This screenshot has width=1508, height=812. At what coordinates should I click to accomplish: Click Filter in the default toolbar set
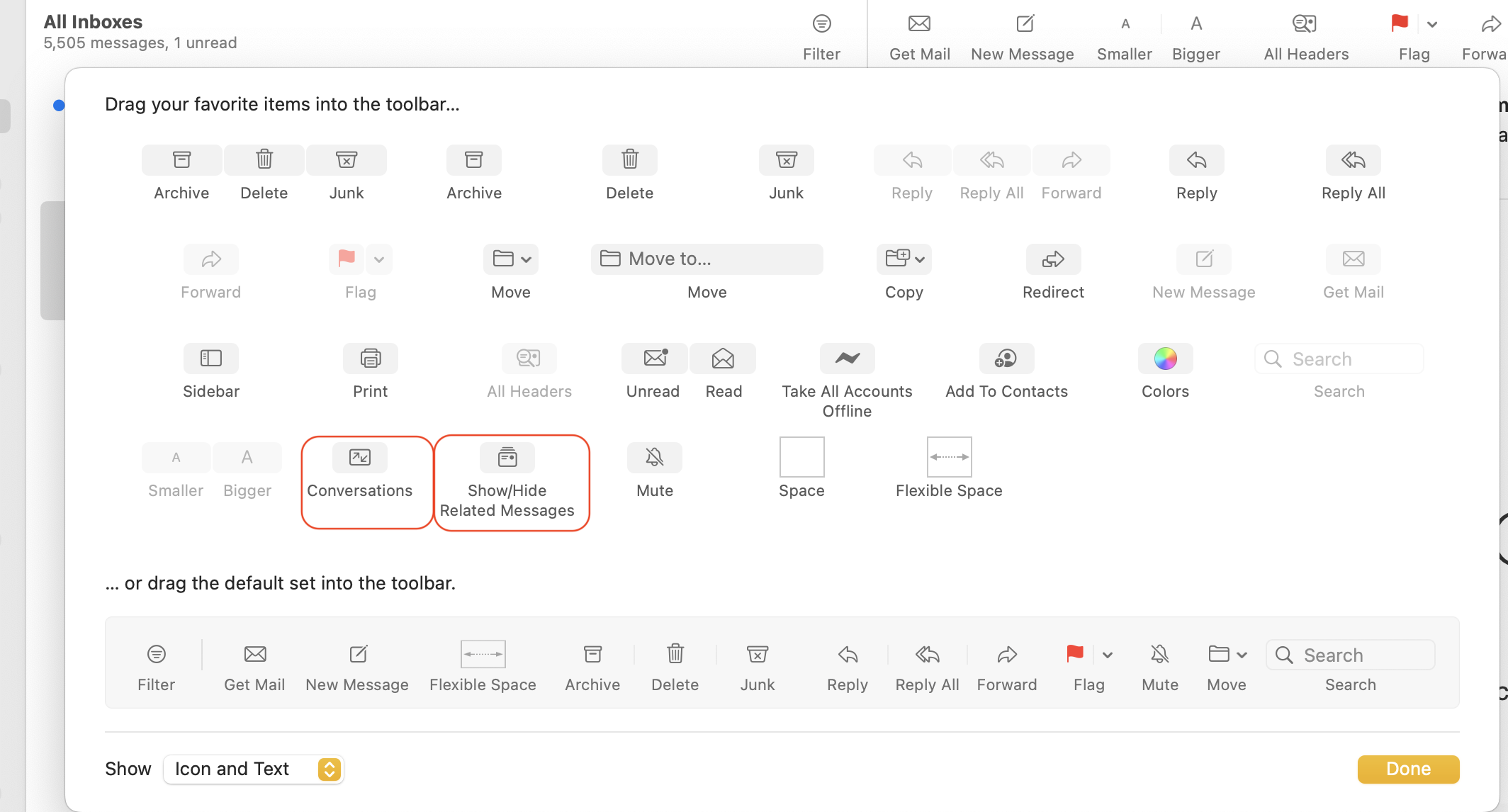[x=156, y=665]
